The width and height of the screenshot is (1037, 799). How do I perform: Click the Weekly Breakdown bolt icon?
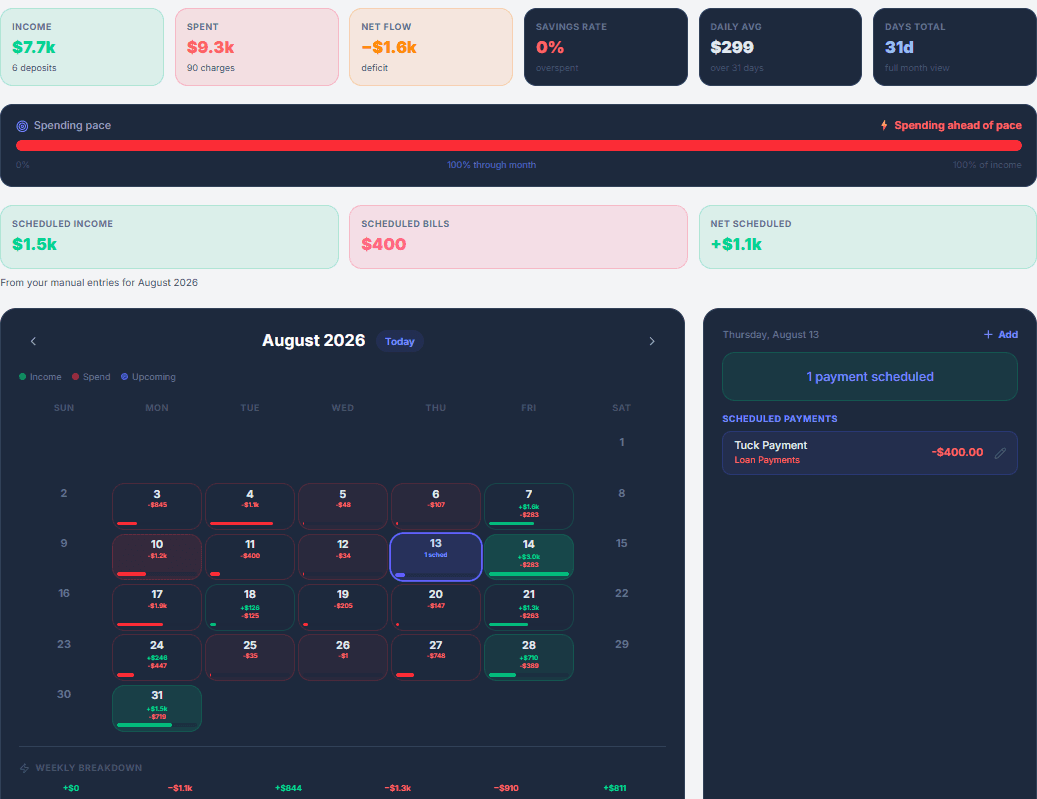pos(24,768)
